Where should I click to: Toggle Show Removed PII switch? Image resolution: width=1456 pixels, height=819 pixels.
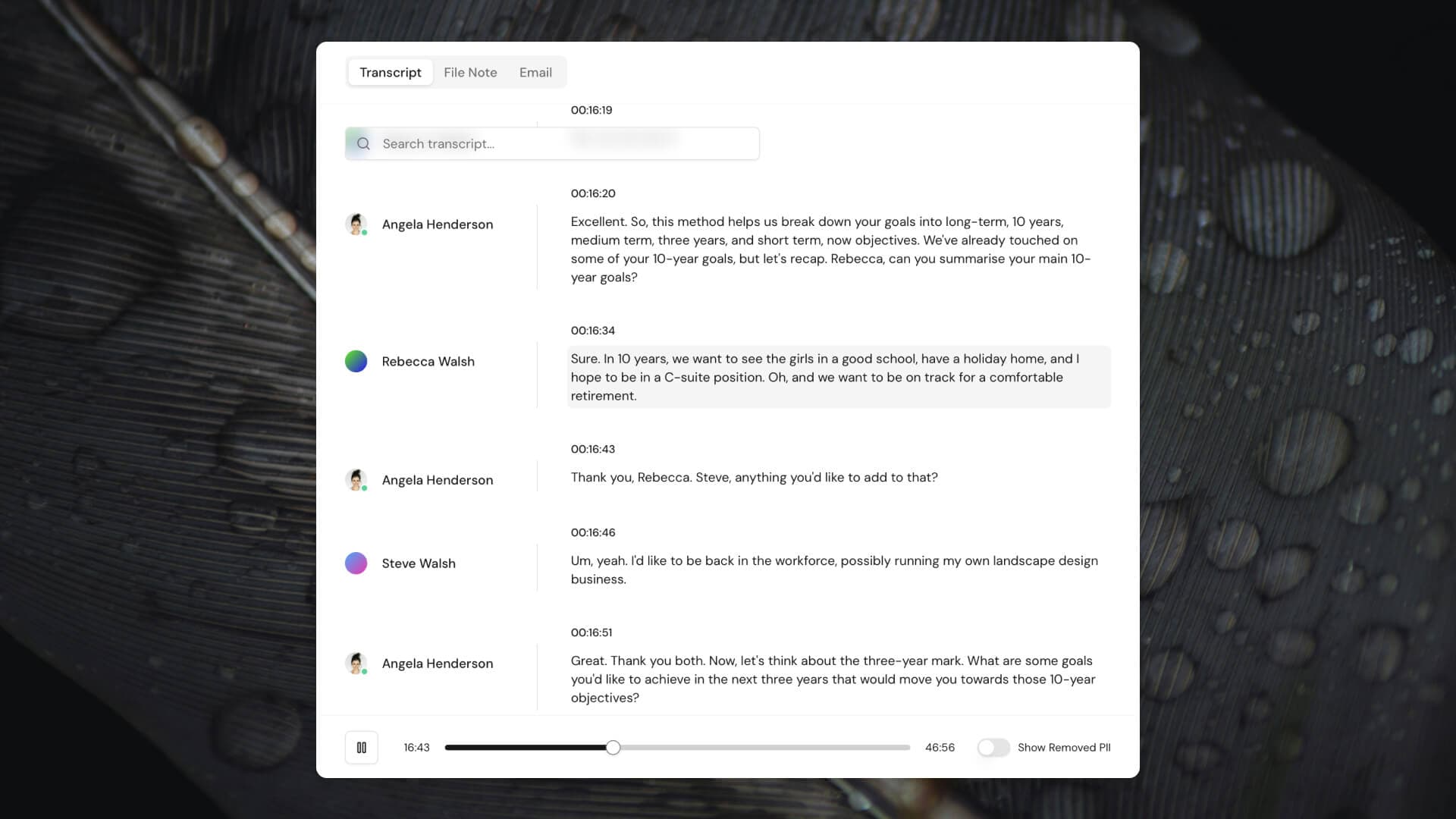[993, 748]
